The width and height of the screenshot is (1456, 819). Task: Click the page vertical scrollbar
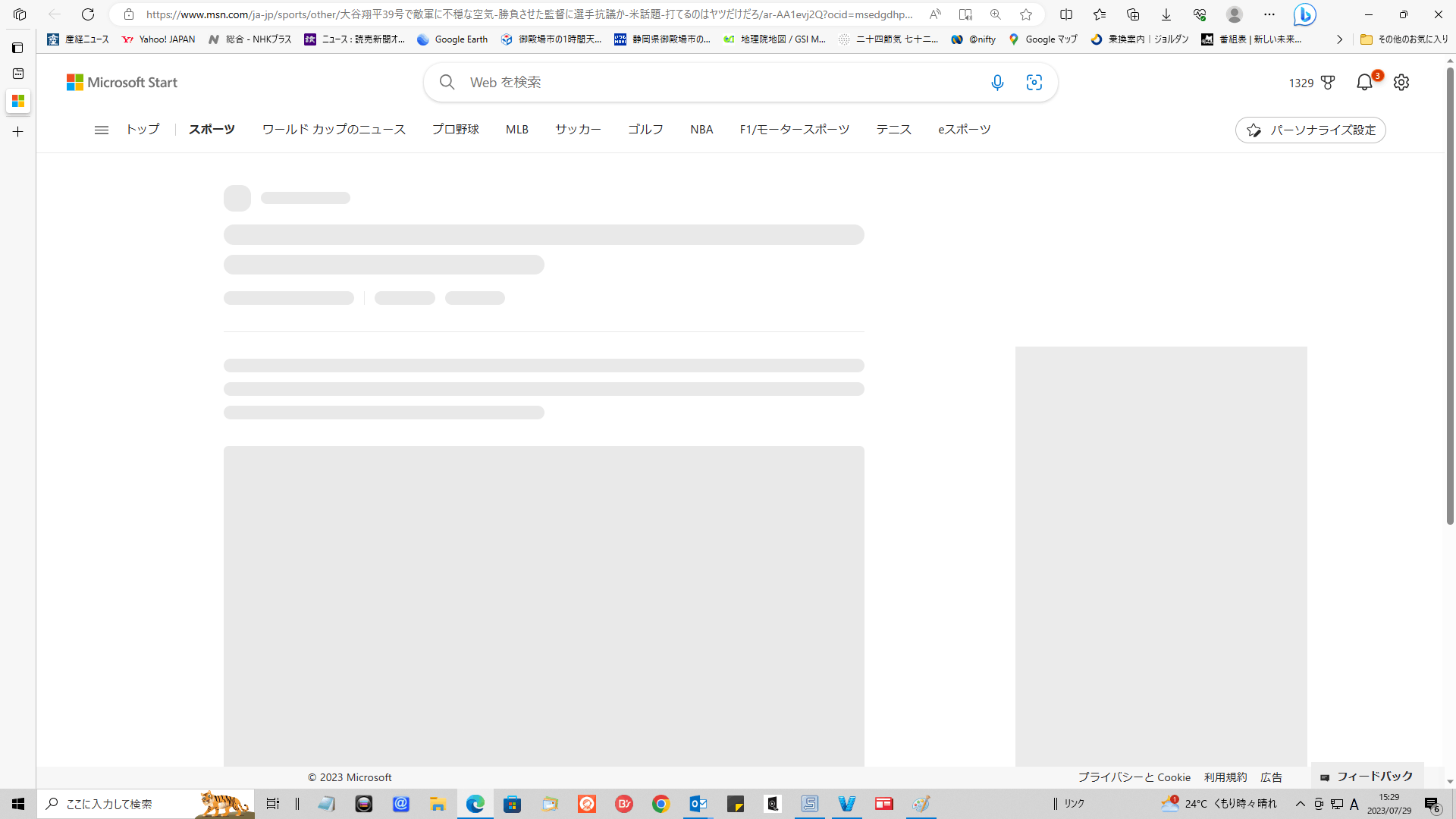point(1450,296)
